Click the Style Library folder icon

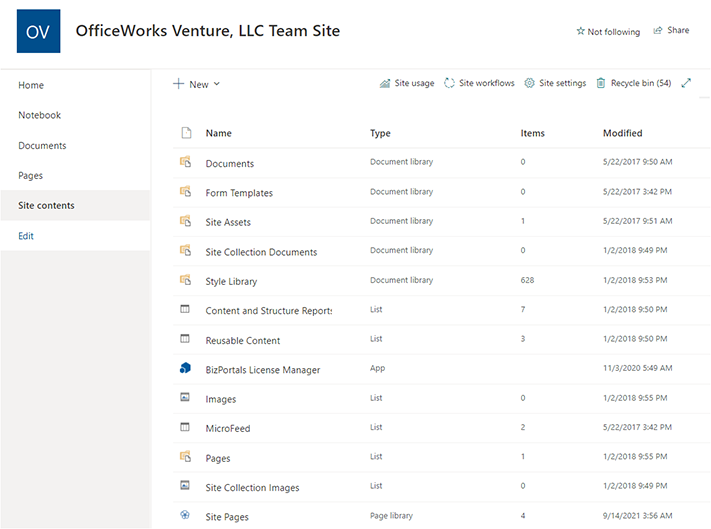pos(185,281)
